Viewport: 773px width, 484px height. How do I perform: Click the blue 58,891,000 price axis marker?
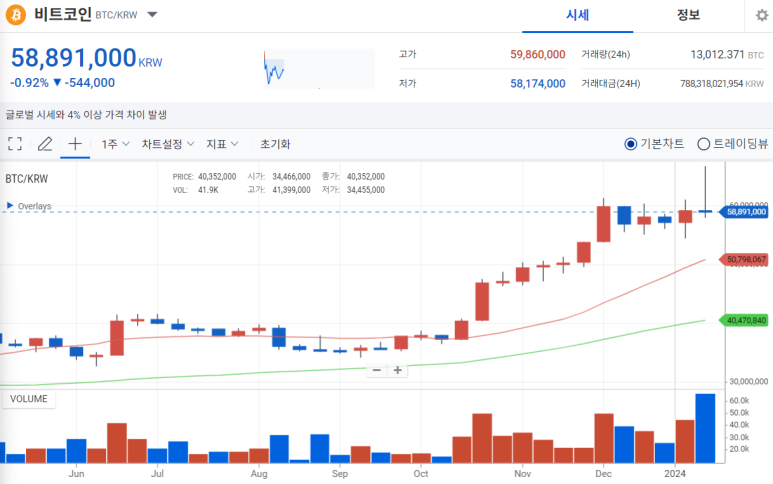click(x=746, y=212)
